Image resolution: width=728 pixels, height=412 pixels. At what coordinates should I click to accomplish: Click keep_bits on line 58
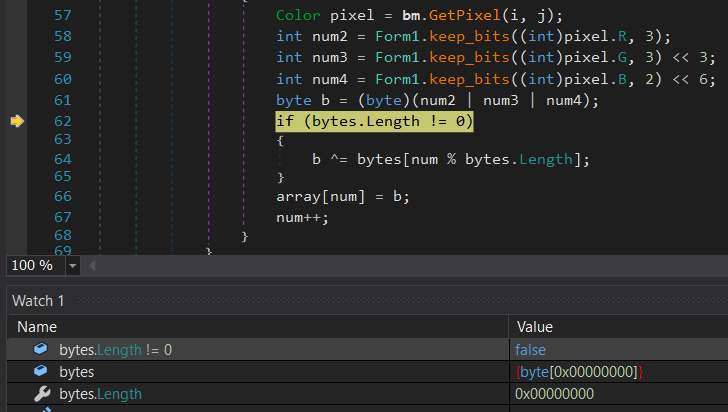pos(469,37)
